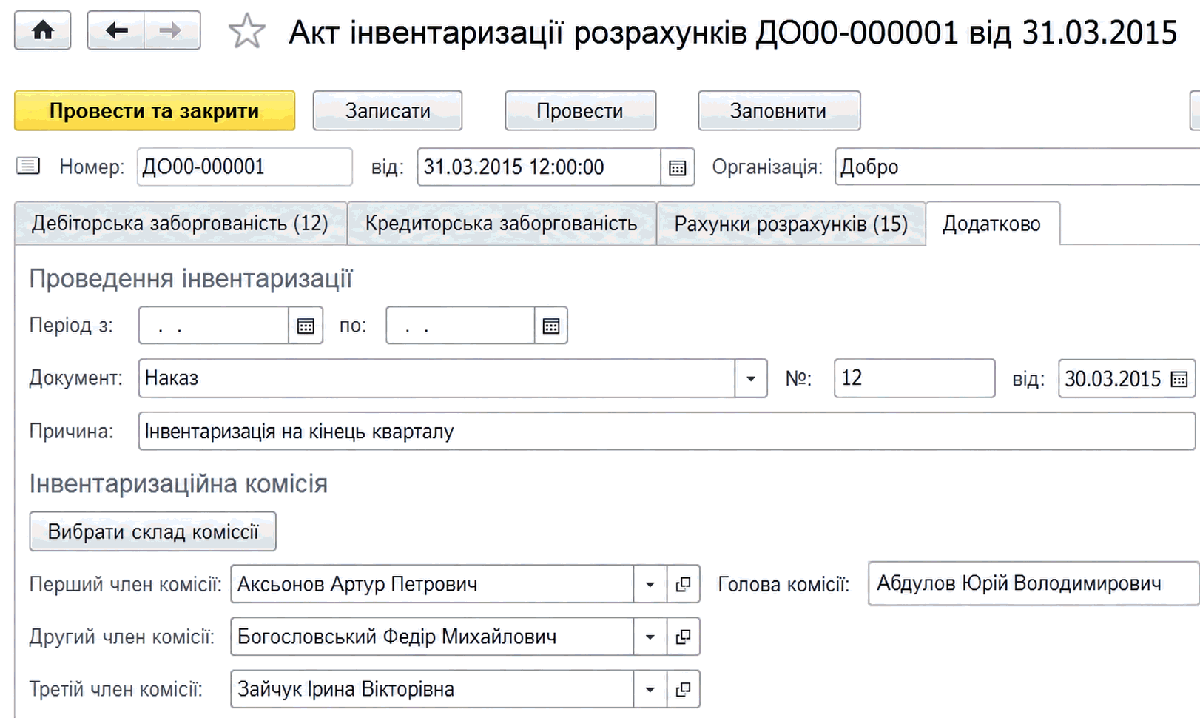Open the document status icon beside Номер
1200x718 pixels.
click(28, 167)
